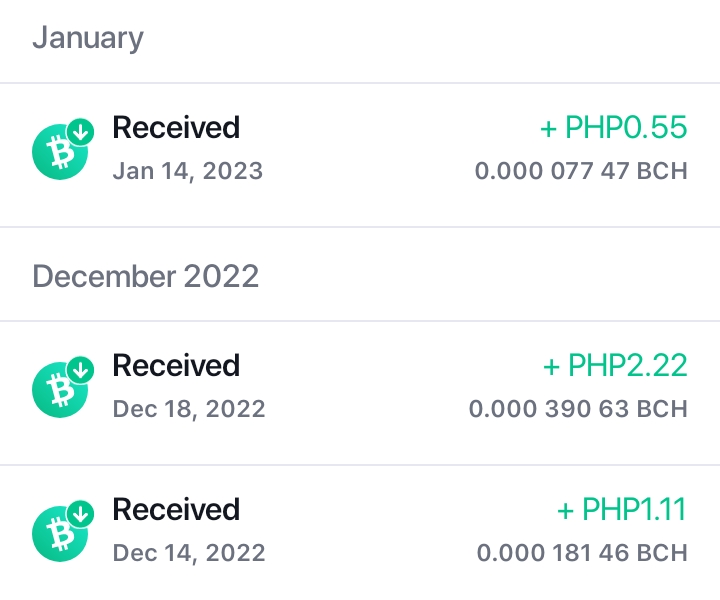Click the + PHP1.11 amount
The height and width of the screenshot is (600, 720).
pyautogui.click(x=622, y=510)
